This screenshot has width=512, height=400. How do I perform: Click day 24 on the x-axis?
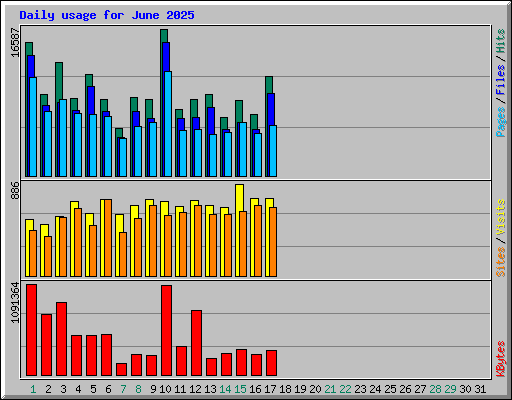pyautogui.click(x=375, y=389)
